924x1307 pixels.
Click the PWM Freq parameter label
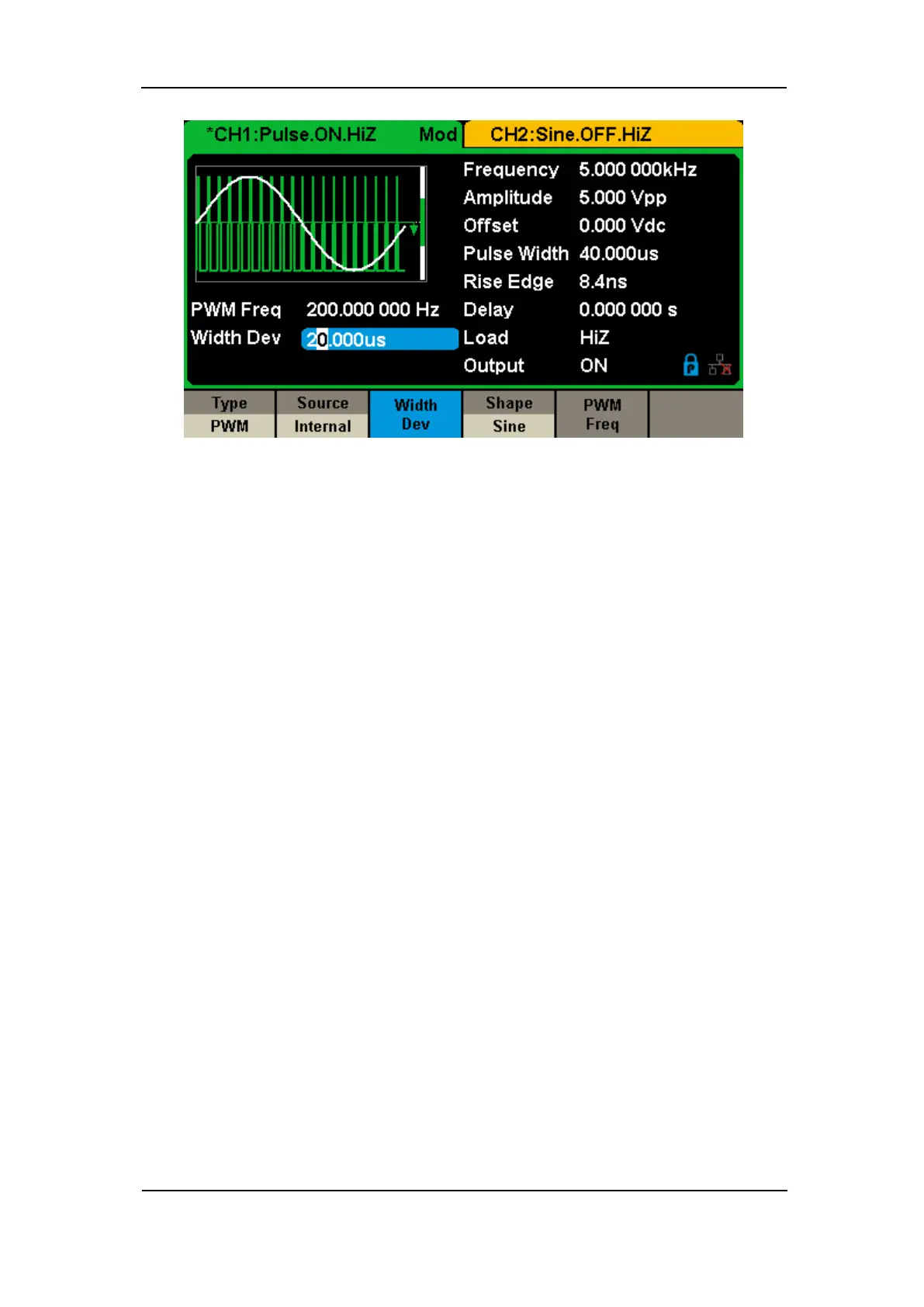coord(236,310)
